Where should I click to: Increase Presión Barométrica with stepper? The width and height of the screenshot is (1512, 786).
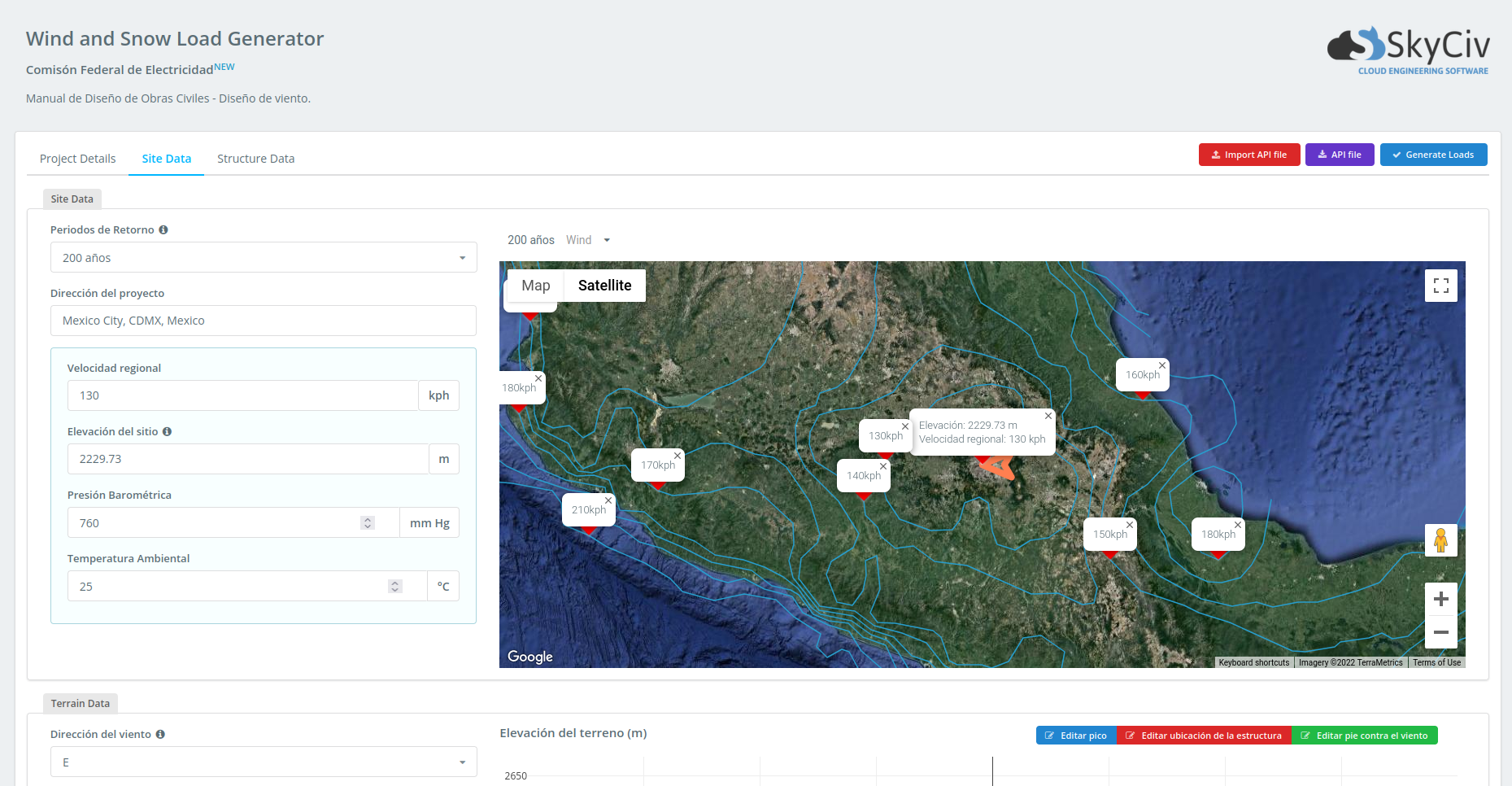coord(368,519)
